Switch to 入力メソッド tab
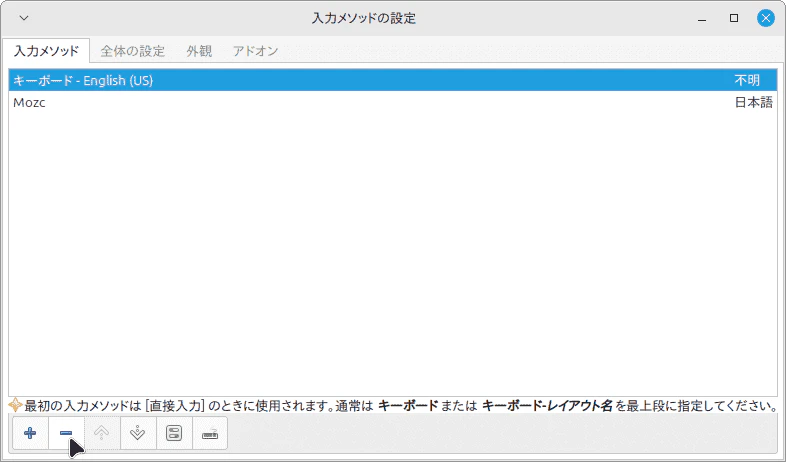Image resolution: width=786 pixels, height=462 pixels. click(x=46, y=51)
